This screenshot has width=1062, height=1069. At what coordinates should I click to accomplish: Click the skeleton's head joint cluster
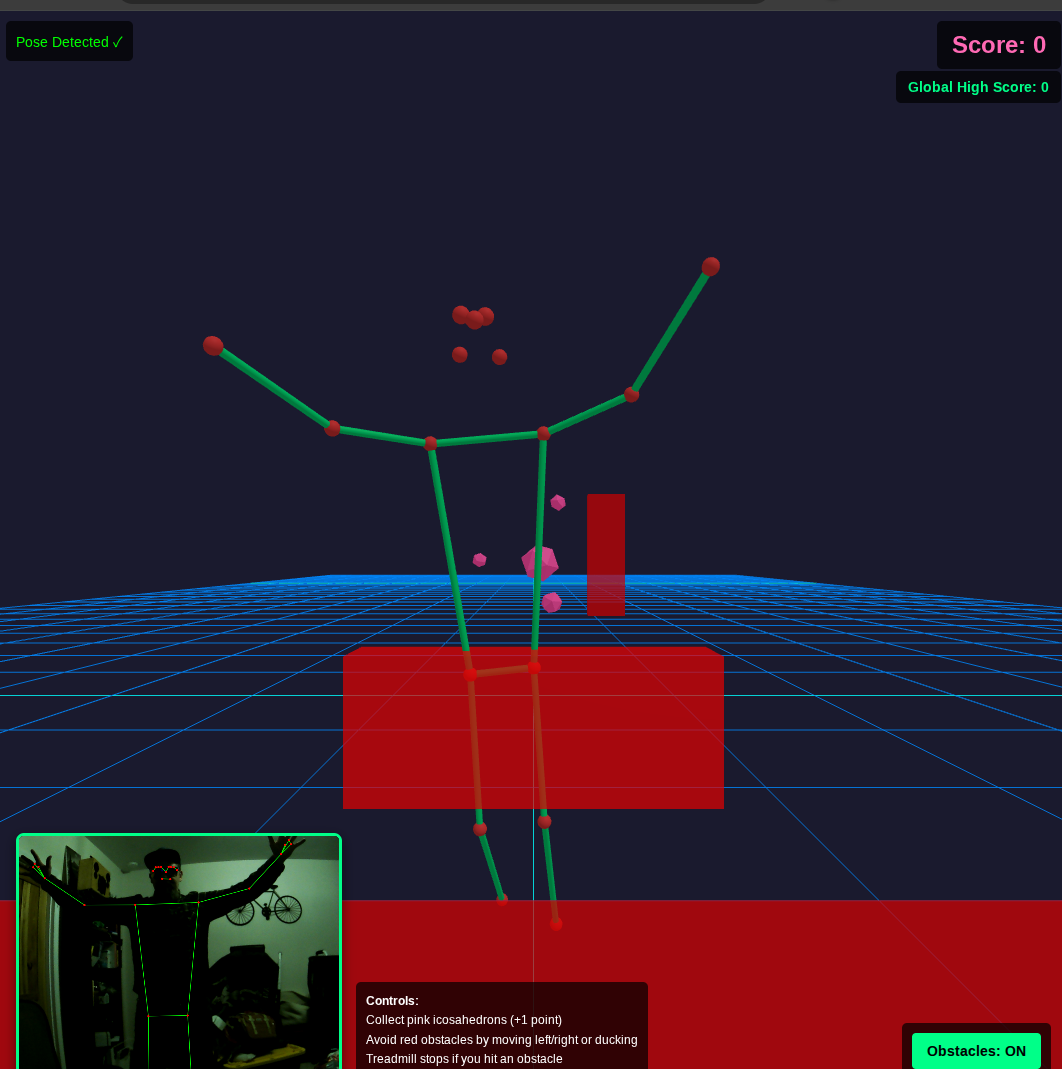[475, 320]
